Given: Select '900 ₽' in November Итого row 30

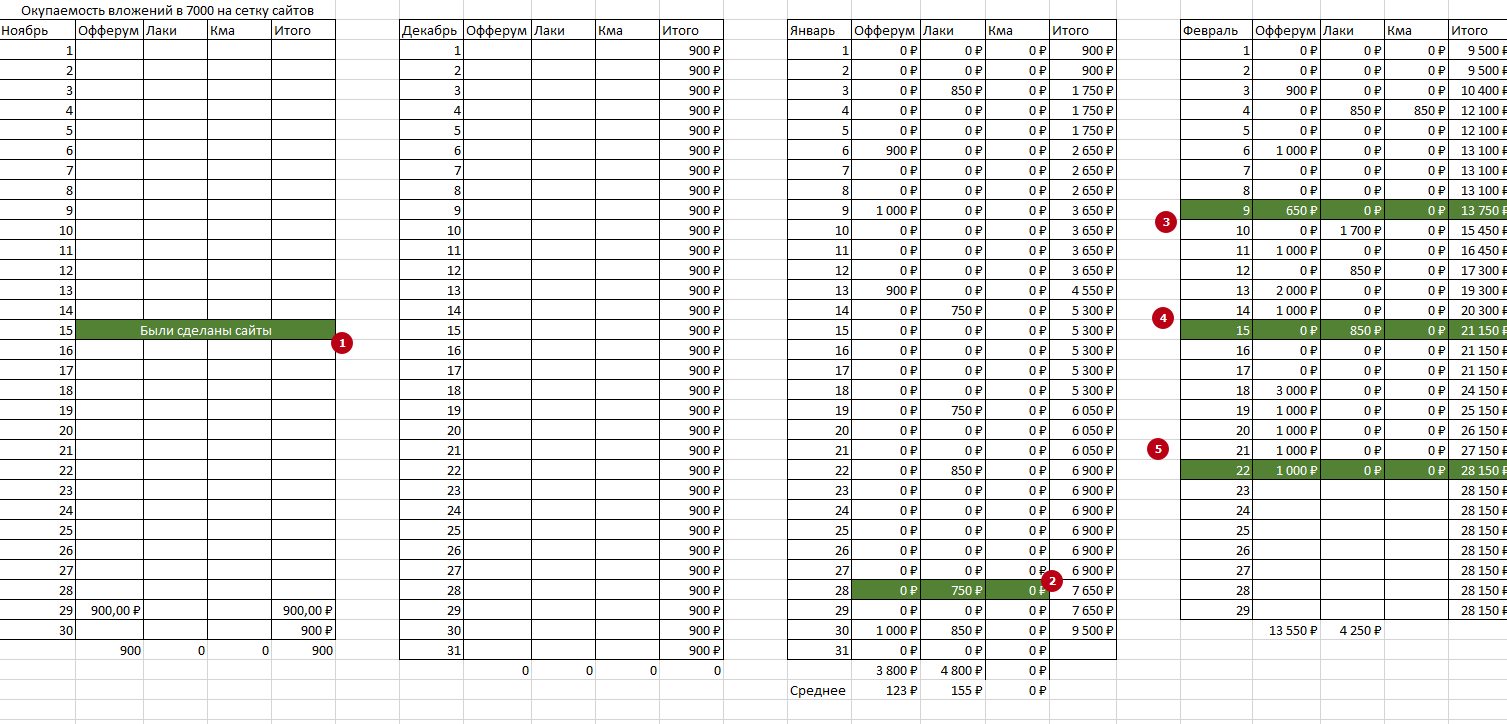Looking at the screenshot, I should [x=304, y=630].
